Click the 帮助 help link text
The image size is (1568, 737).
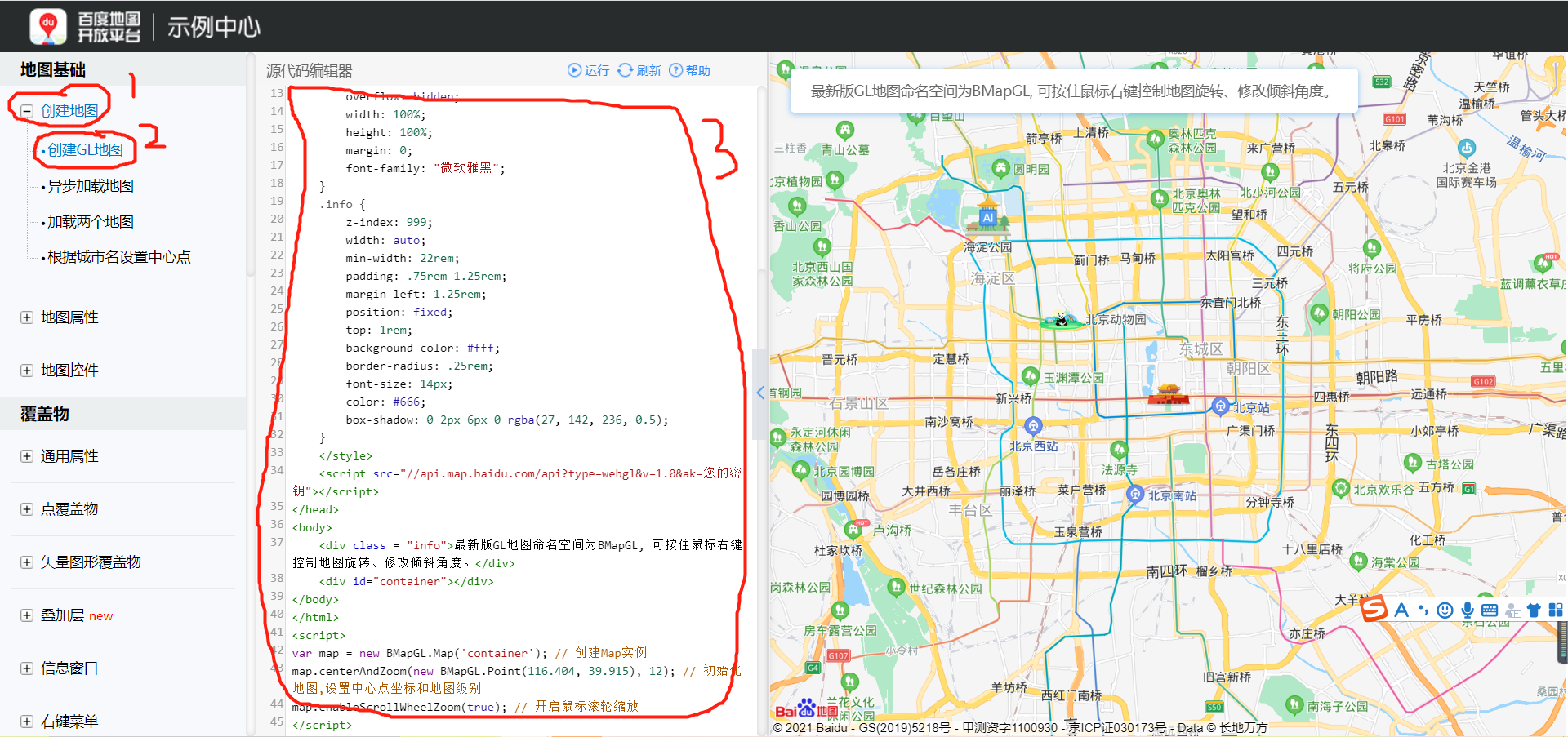(698, 71)
